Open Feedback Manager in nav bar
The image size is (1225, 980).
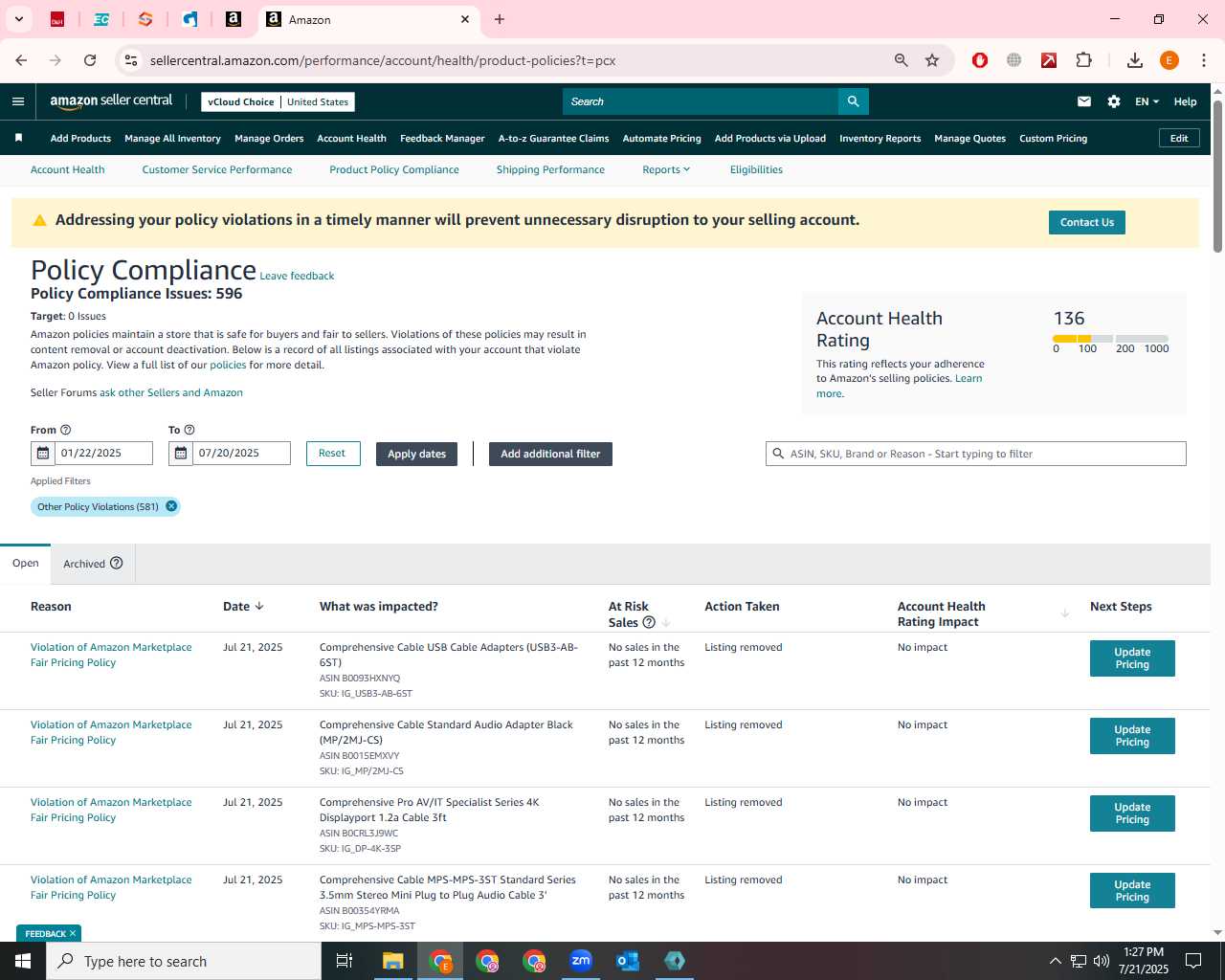[442, 138]
